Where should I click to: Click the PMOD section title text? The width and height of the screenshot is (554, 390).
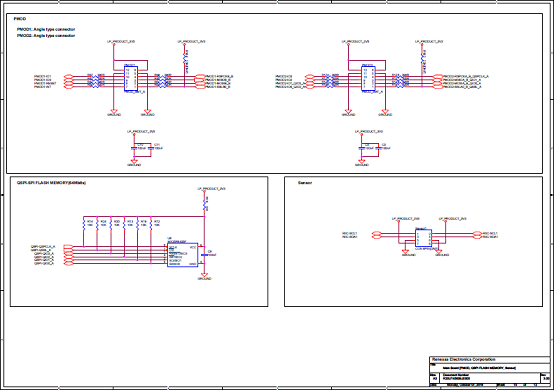20,19
